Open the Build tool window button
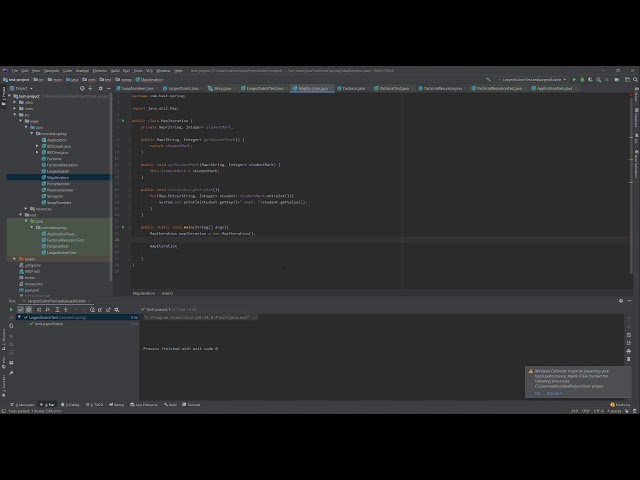640x480 pixels. pos(171,404)
